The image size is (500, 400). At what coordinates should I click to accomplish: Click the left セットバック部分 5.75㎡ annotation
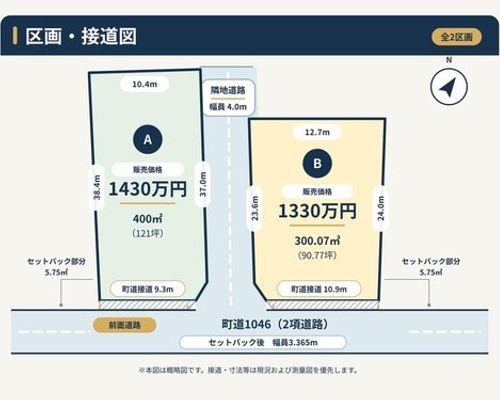tap(56, 267)
